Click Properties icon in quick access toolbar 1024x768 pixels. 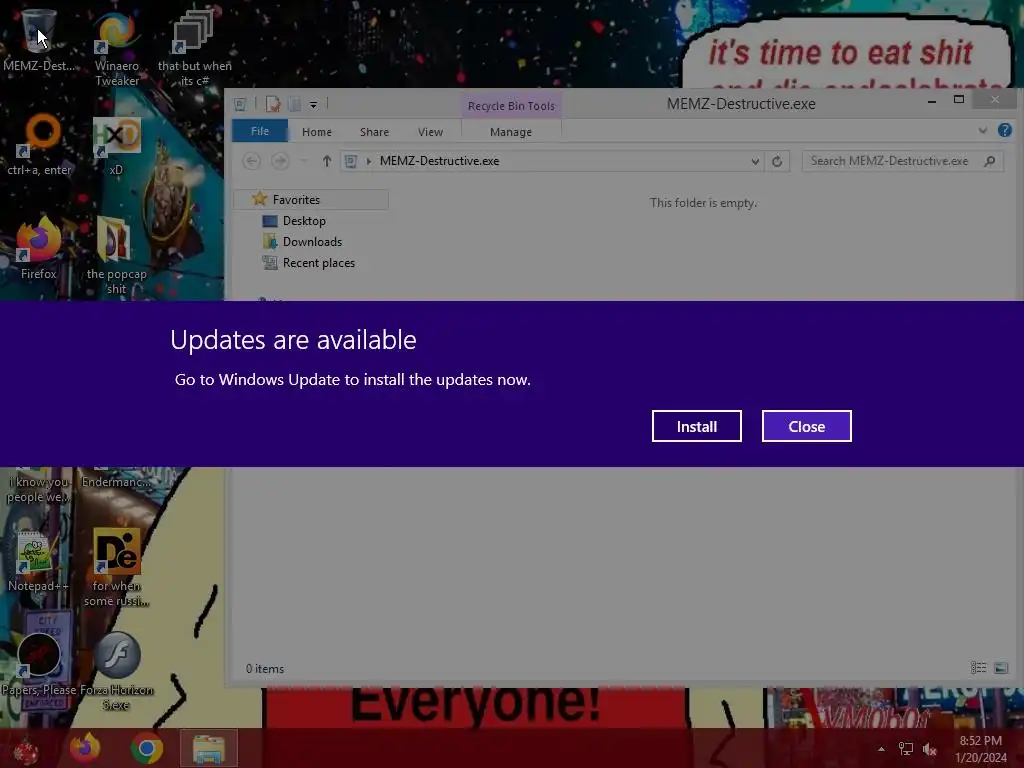pos(273,104)
